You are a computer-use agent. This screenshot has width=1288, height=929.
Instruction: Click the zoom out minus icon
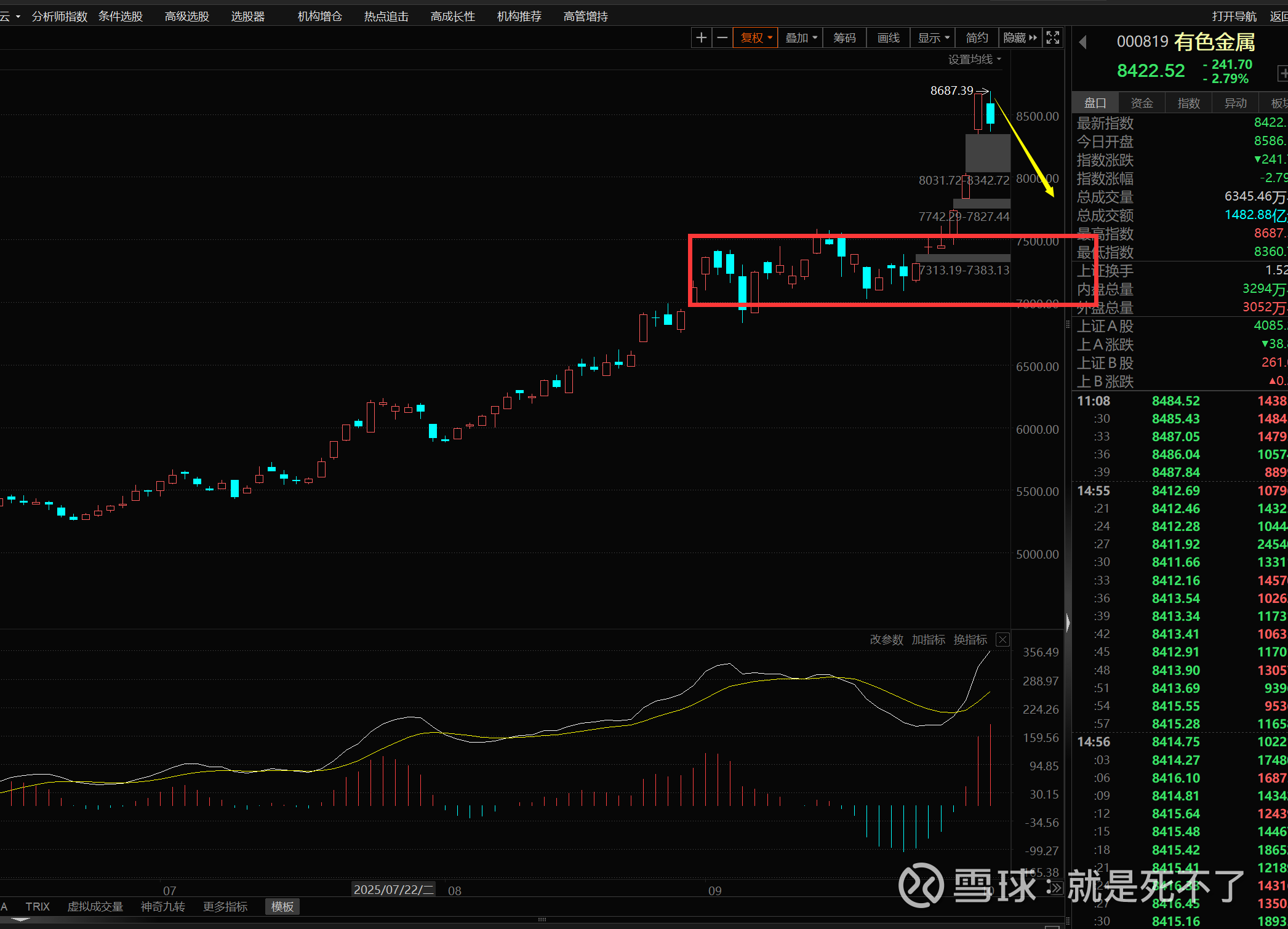pyautogui.click(x=722, y=38)
